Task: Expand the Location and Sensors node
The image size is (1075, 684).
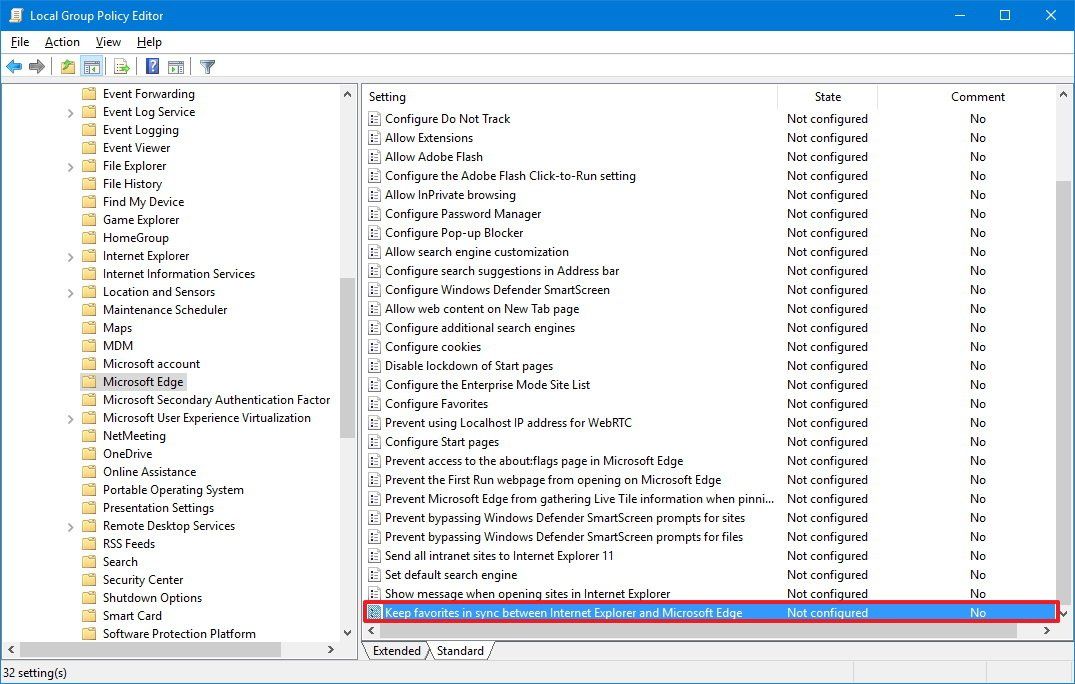Action: tap(68, 291)
